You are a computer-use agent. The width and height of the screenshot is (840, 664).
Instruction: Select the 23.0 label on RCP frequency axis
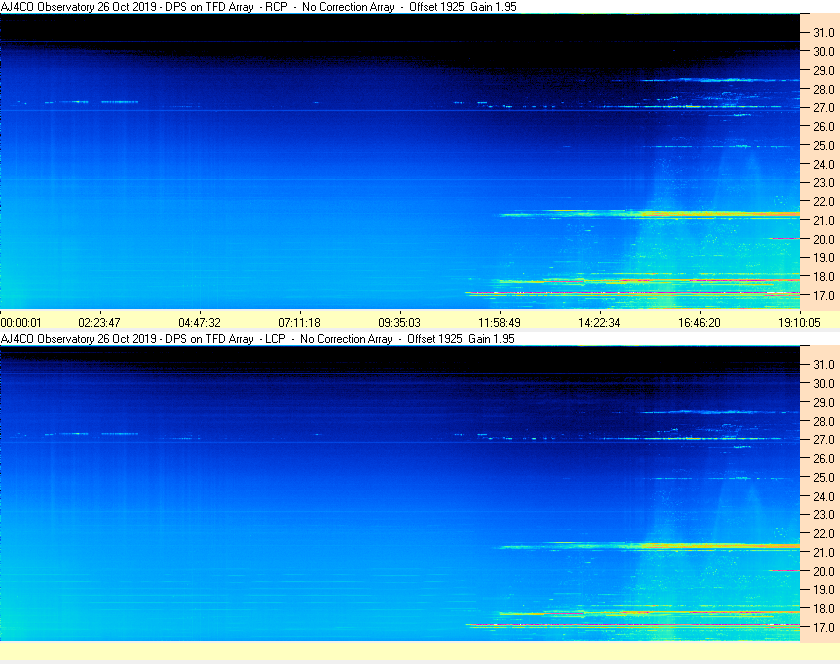click(824, 183)
